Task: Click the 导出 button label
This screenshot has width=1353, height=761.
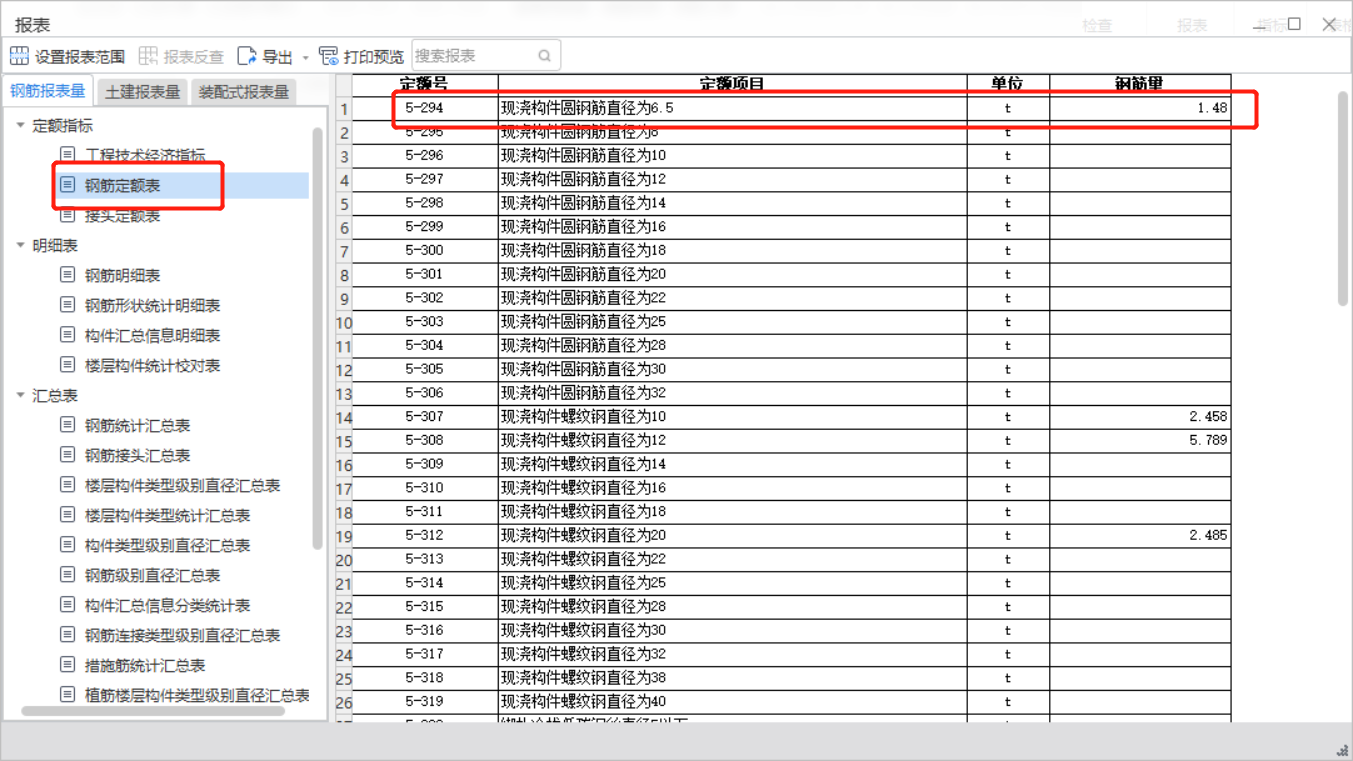Action: pos(277,57)
